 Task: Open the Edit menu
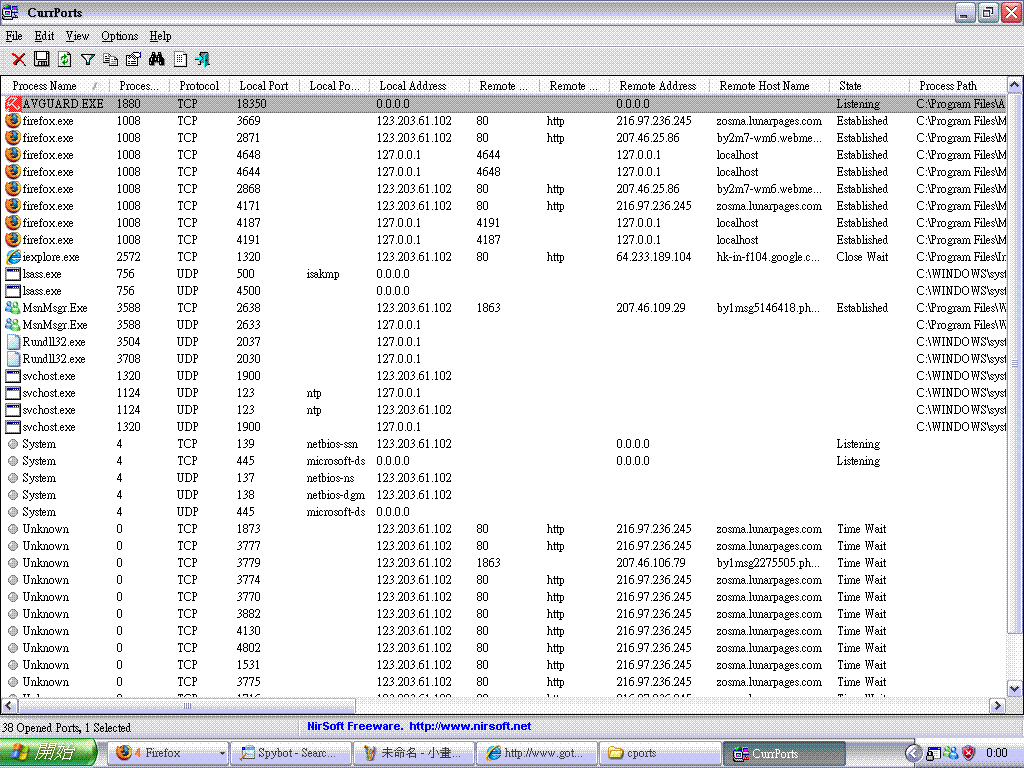point(44,36)
